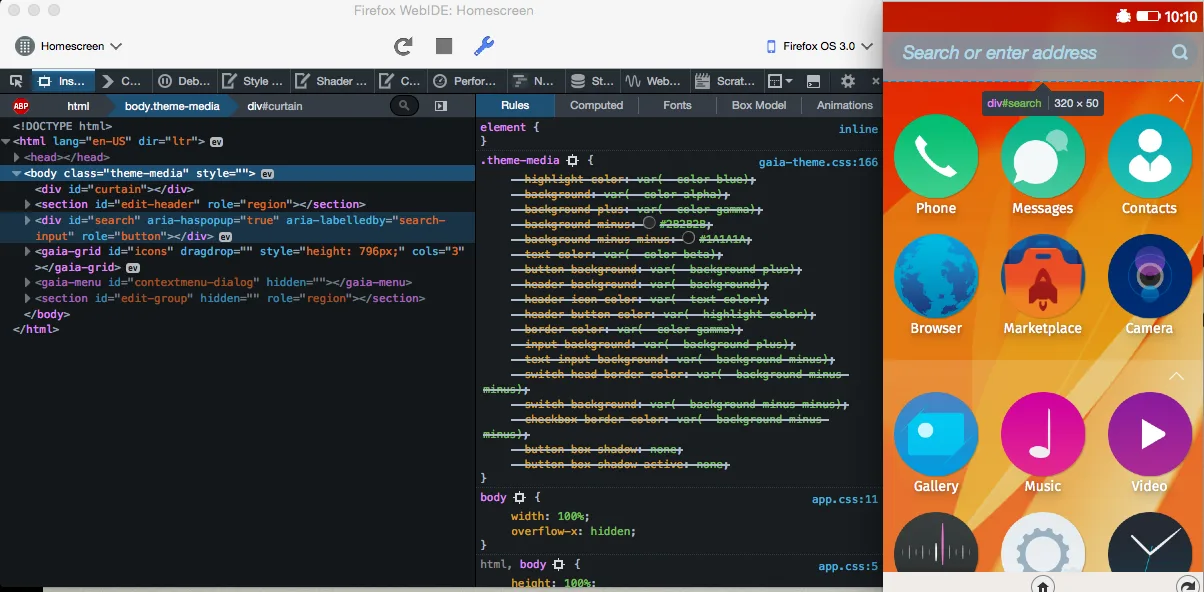The height and width of the screenshot is (592, 1204).
Task: Open the app.css:5 source link
Action: coord(848,566)
